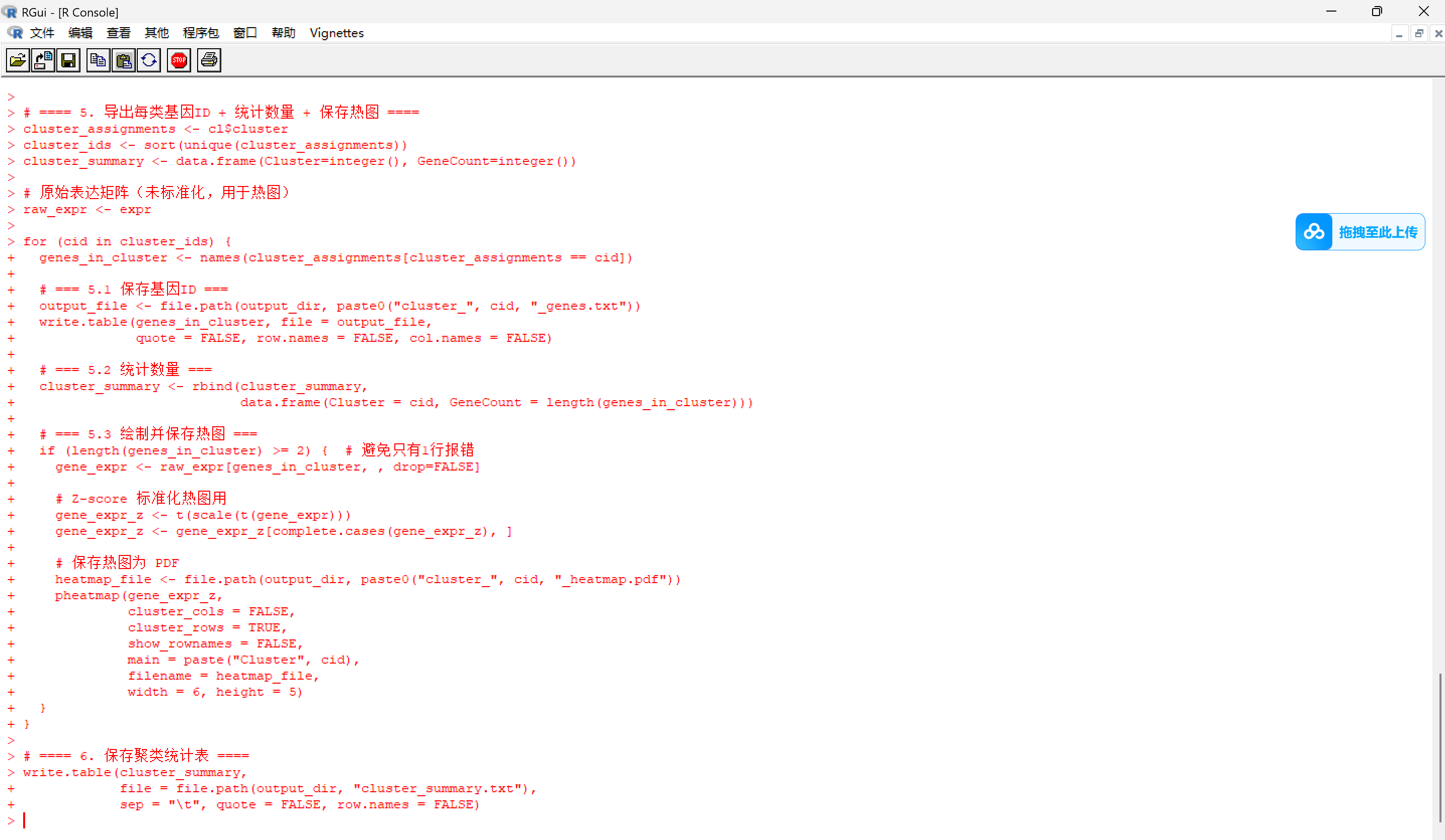This screenshot has height=840, width=1445.
Task: Click the Save workspace floppy icon
Action: (68, 60)
